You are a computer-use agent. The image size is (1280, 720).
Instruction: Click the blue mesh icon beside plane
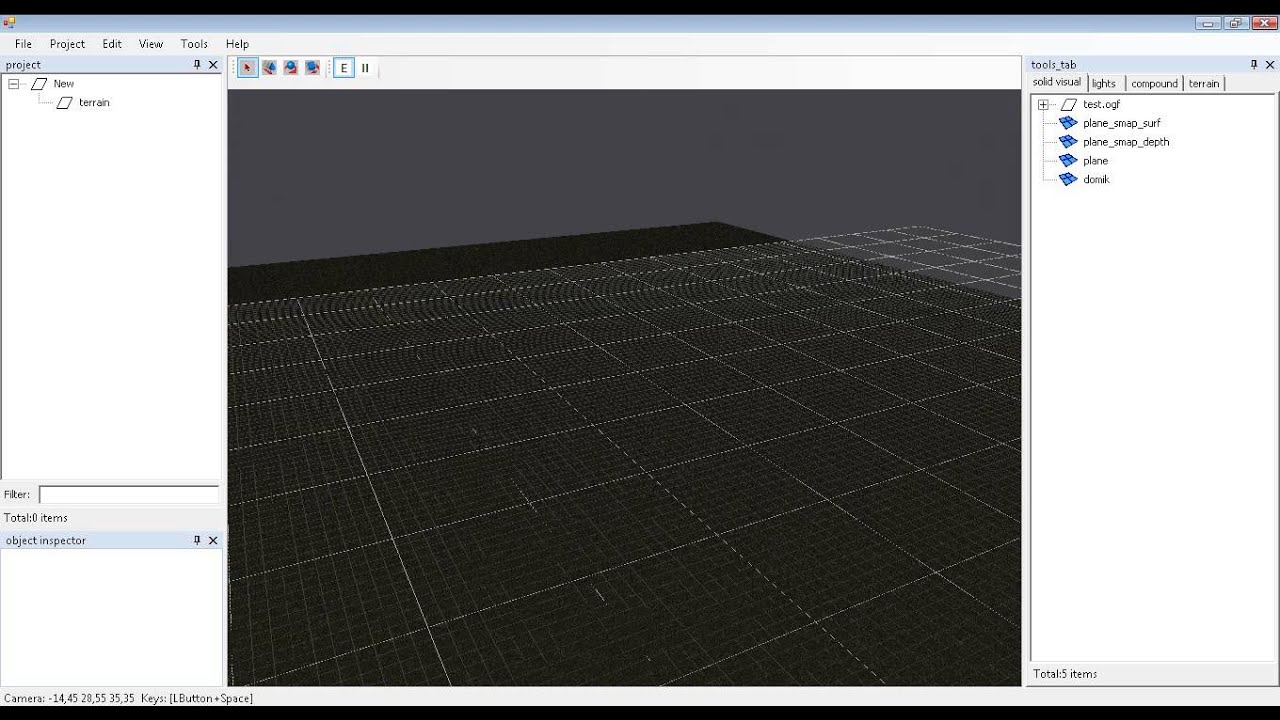pos(1068,161)
